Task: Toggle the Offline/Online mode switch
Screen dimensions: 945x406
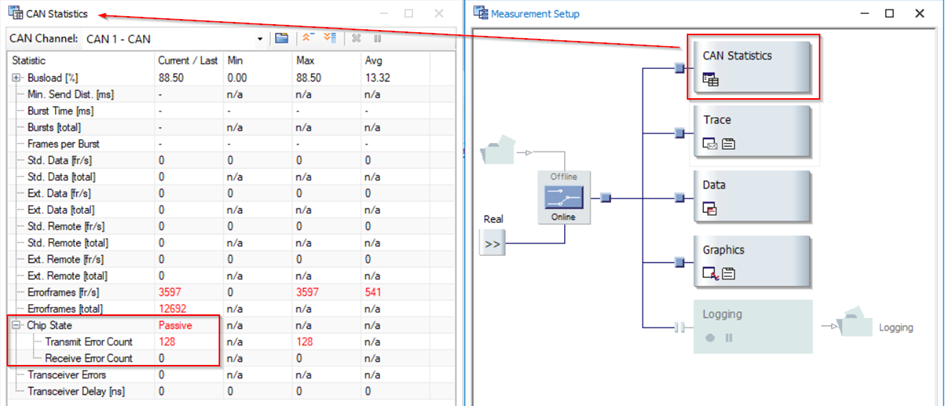Action: click(565, 198)
